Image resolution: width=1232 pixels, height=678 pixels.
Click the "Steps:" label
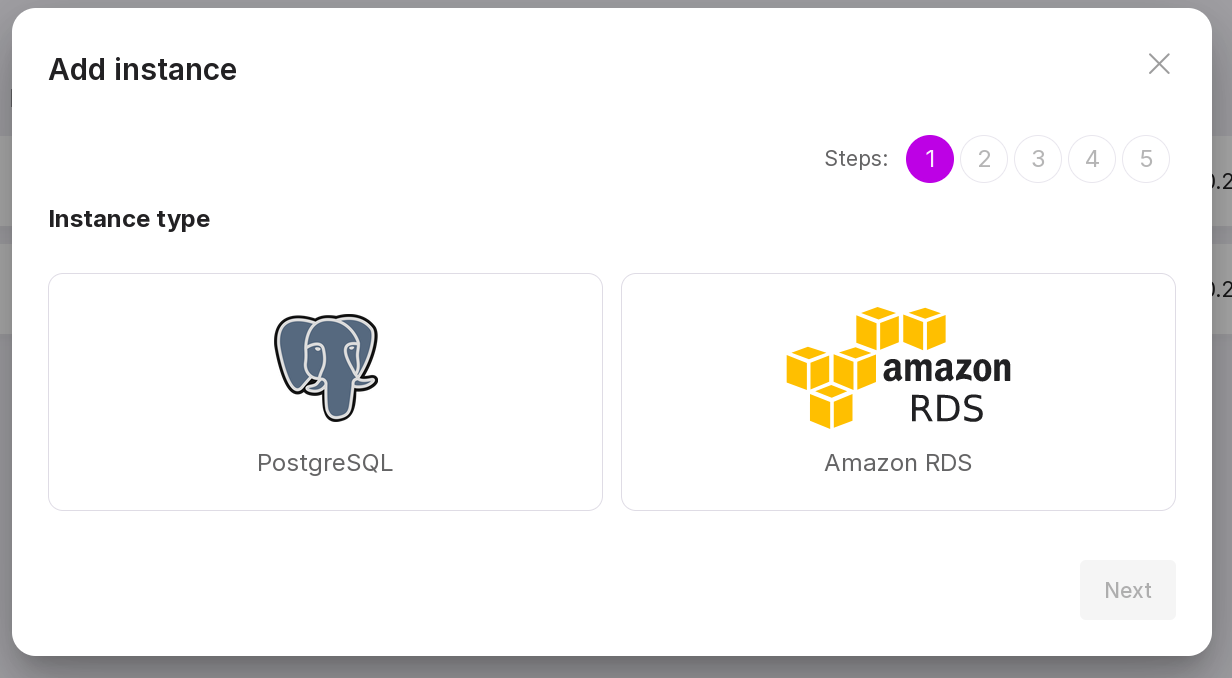[856, 159]
